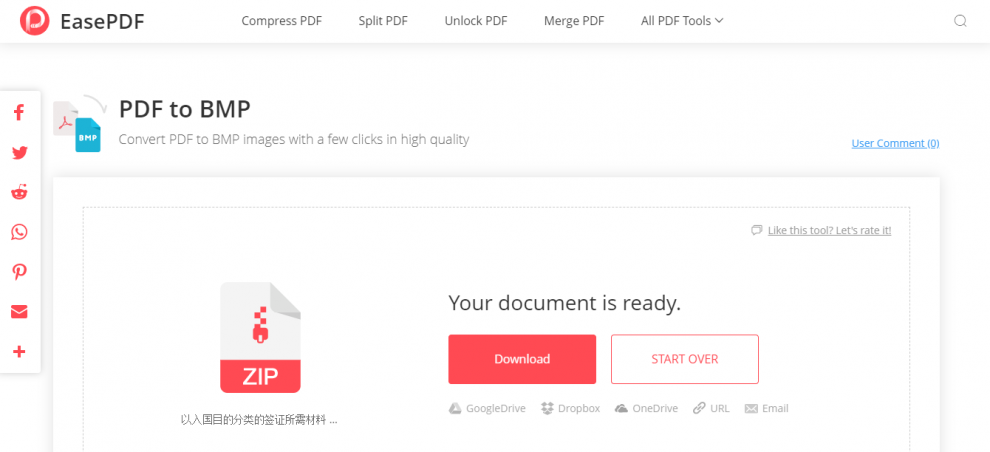Image resolution: width=990 pixels, height=452 pixels.
Task: Send the file via Email option
Action: [x=766, y=408]
